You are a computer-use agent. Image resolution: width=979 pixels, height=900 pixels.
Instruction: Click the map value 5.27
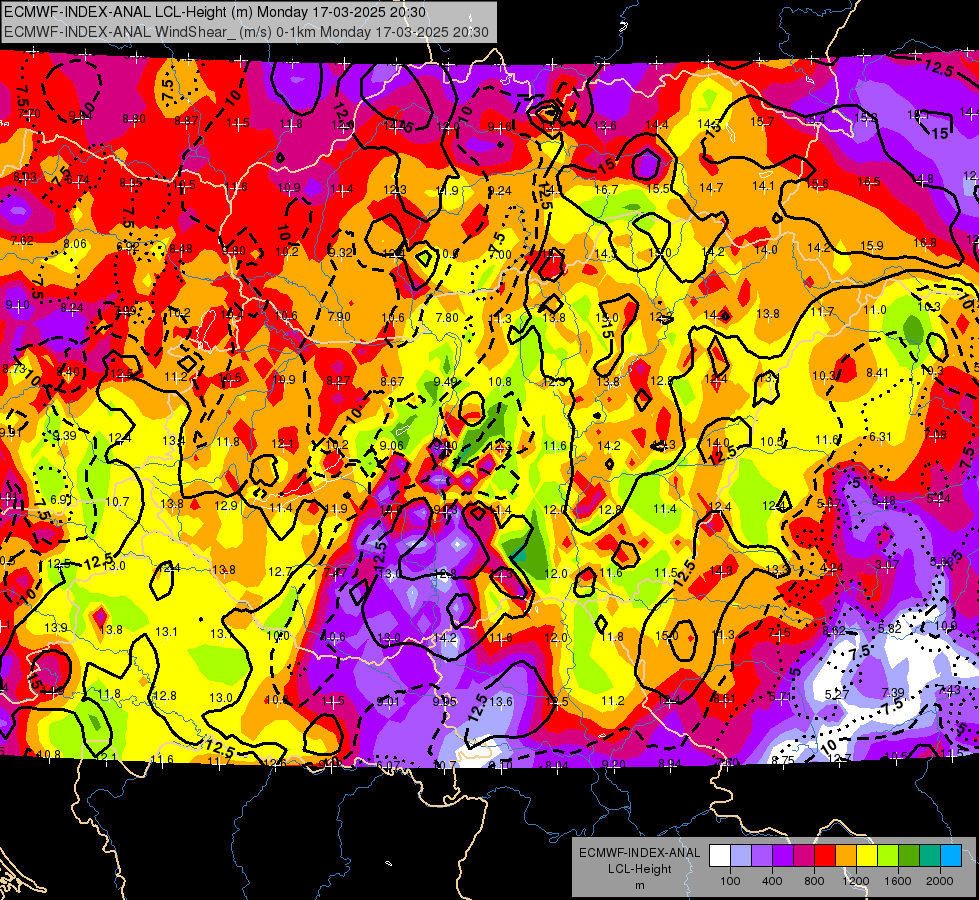click(837, 694)
